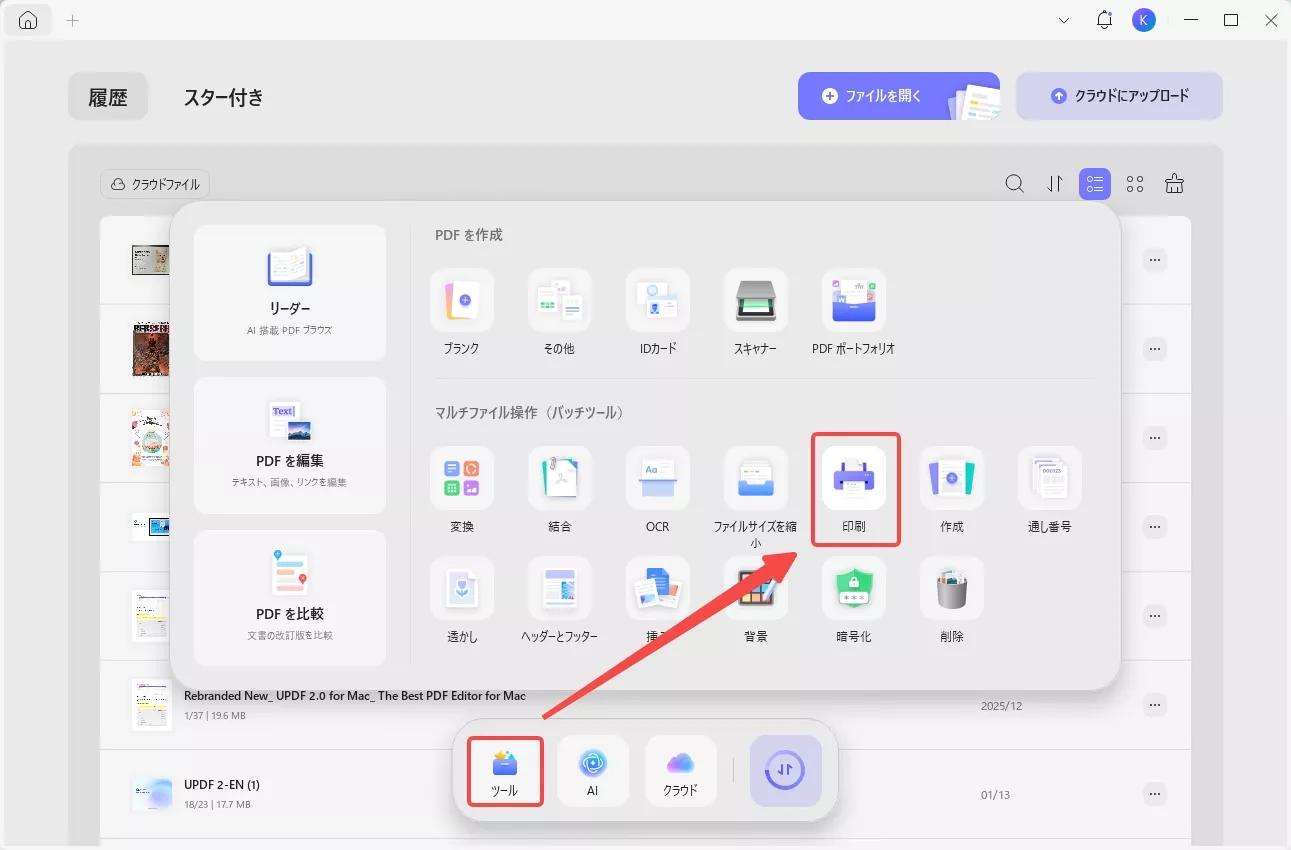The image size is (1291, 850).
Task: Open the title bar chevron dropdown
Action: (x=1063, y=19)
